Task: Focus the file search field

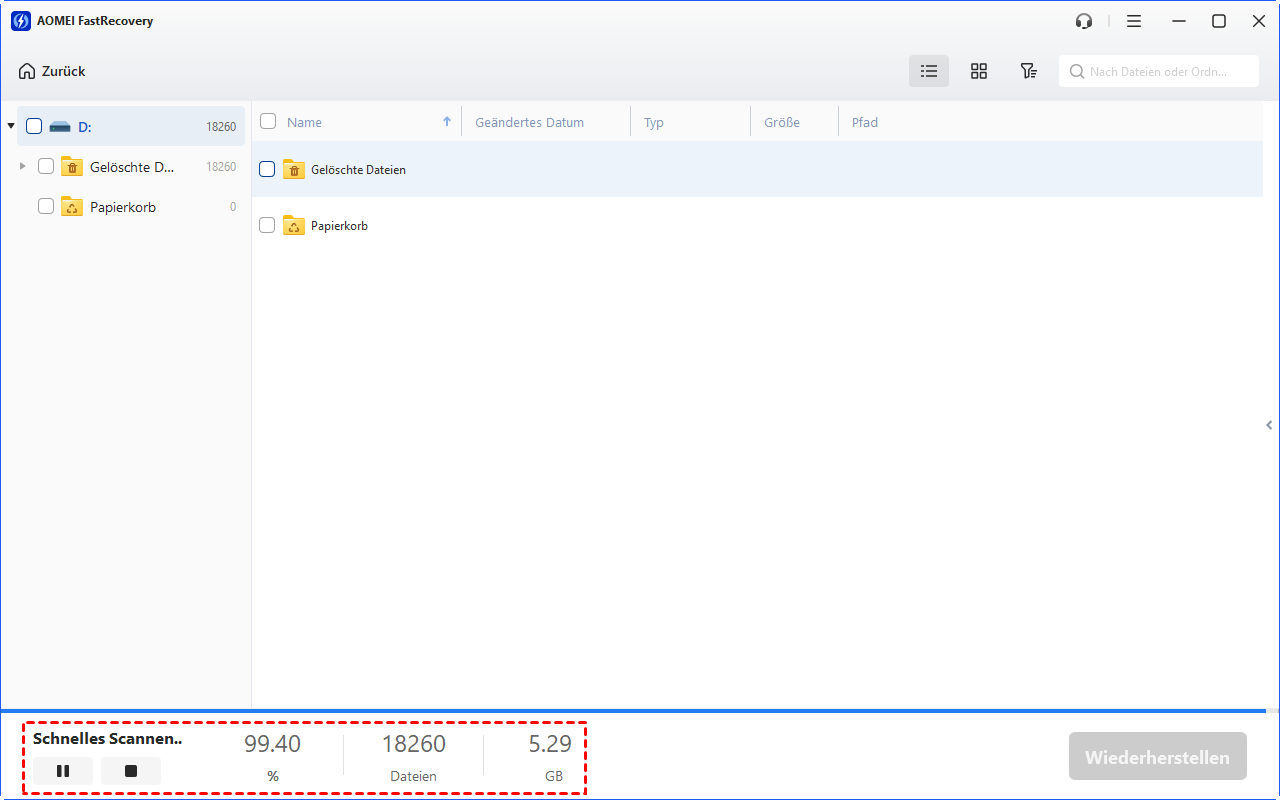Action: (1159, 71)
